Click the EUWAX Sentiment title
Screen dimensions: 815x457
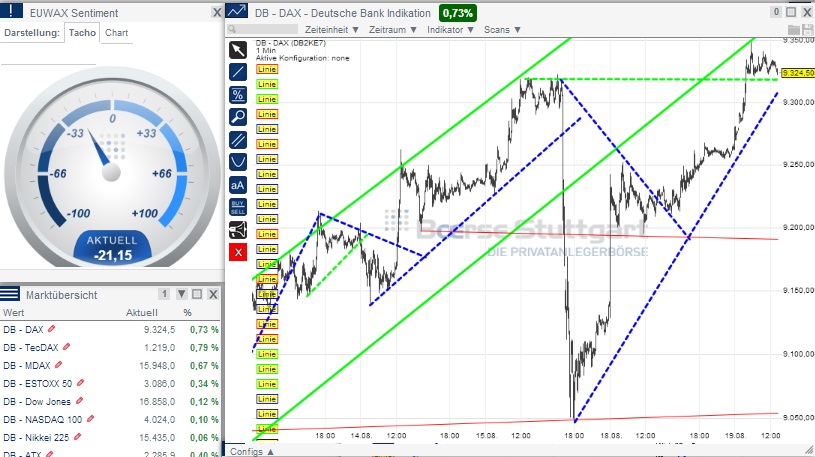(74, 13)
